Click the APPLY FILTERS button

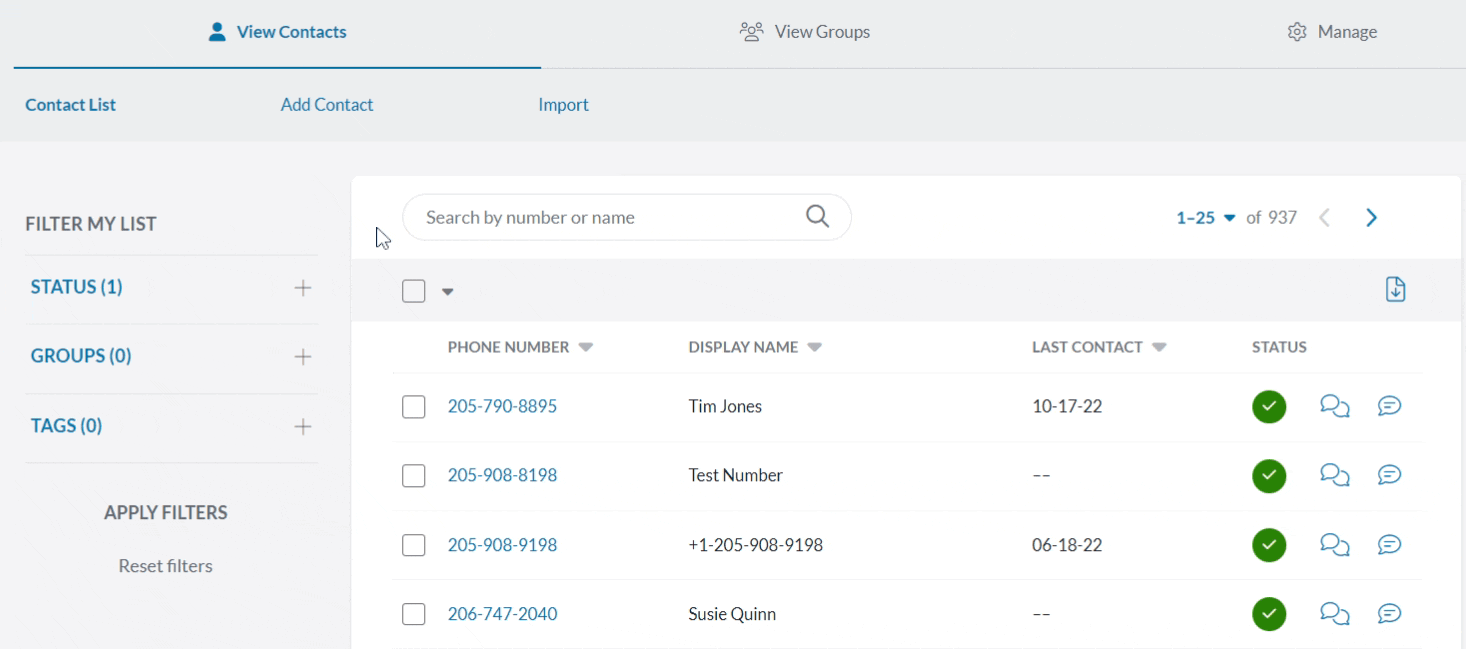coord(165,512)
